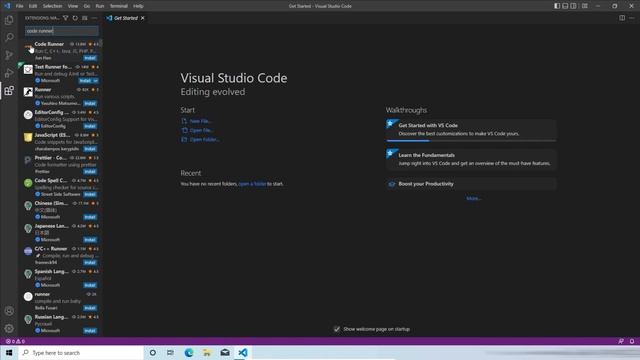Screen dimensions: 640x360
Task: Select Visual Studio Code taskbar icon
Action: pos(243,353)
